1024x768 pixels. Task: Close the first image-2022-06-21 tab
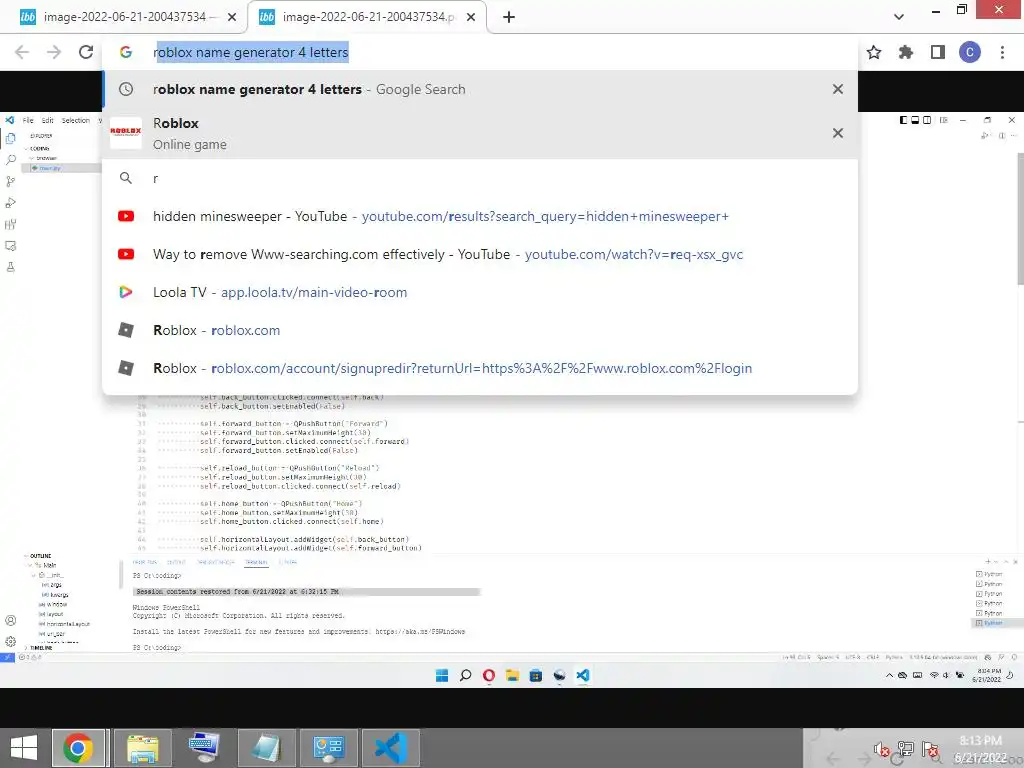tap(232, 17)
